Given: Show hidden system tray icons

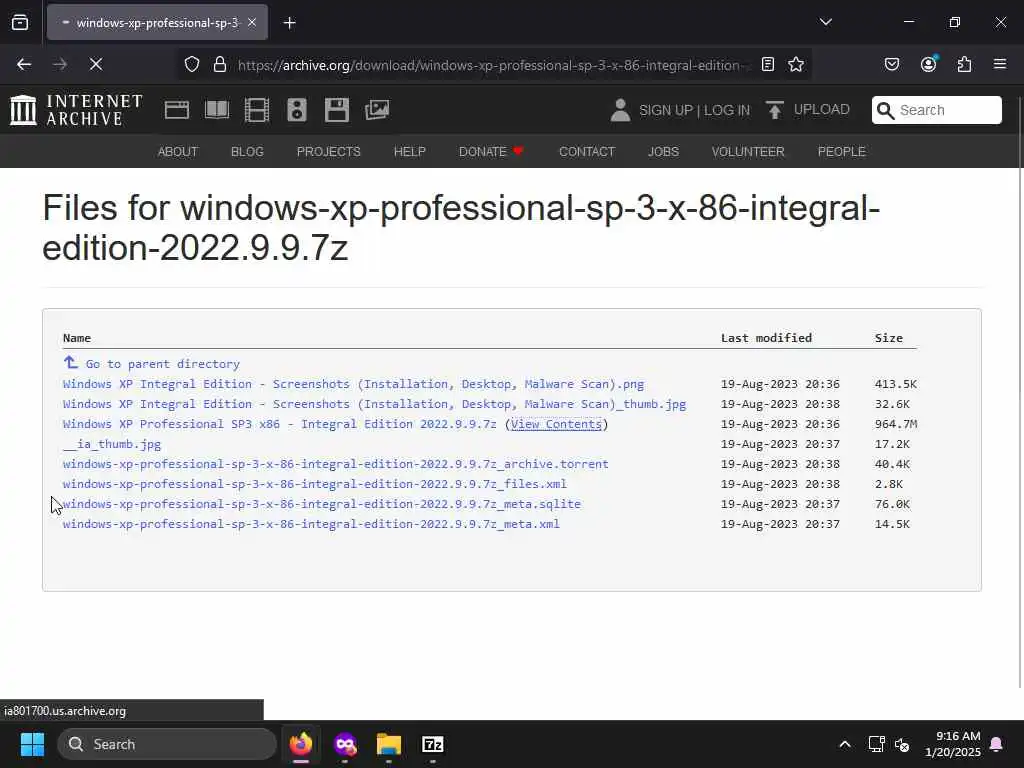Looking at the screenshot, I should 844,744.
